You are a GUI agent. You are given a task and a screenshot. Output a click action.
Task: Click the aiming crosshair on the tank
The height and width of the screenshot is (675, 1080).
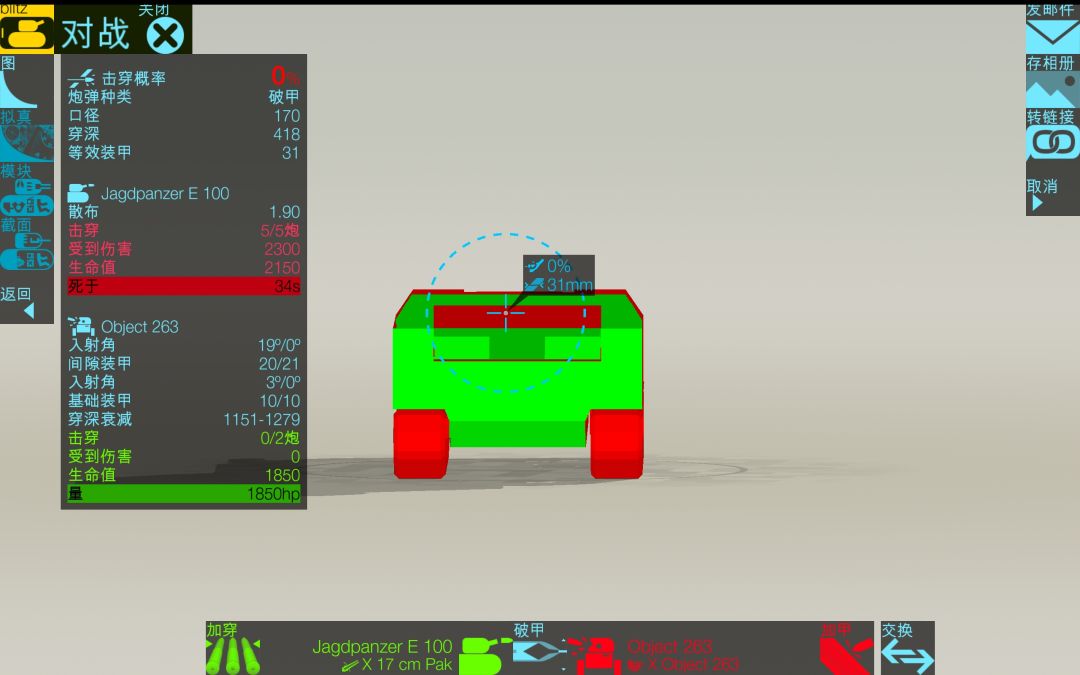click(x=506, y=313)
